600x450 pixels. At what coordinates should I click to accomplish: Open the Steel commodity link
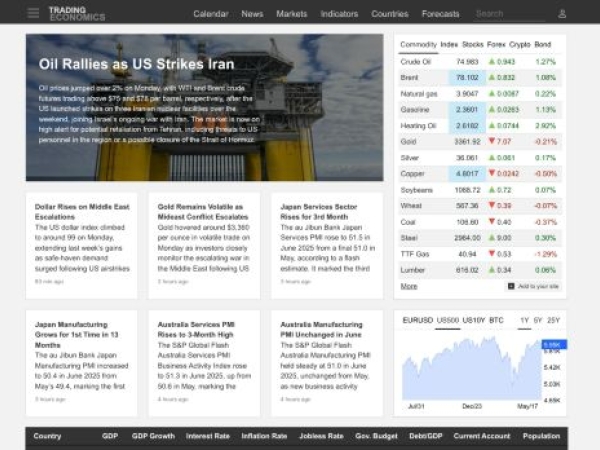tap(409, 238)
